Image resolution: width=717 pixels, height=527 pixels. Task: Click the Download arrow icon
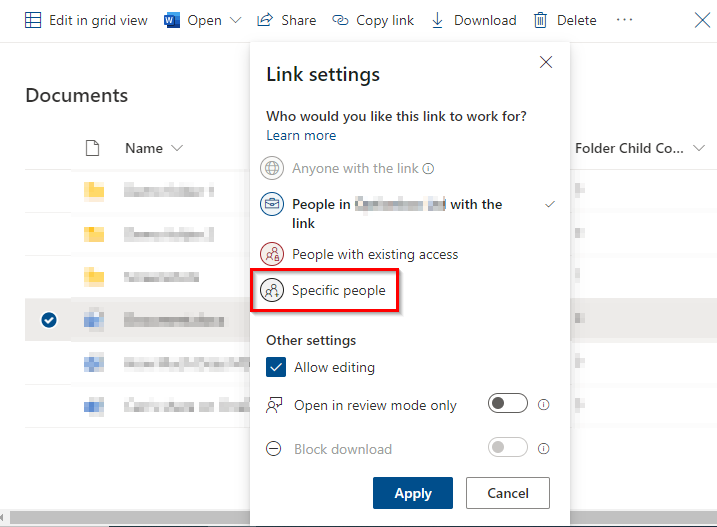[x=438, y=20]
